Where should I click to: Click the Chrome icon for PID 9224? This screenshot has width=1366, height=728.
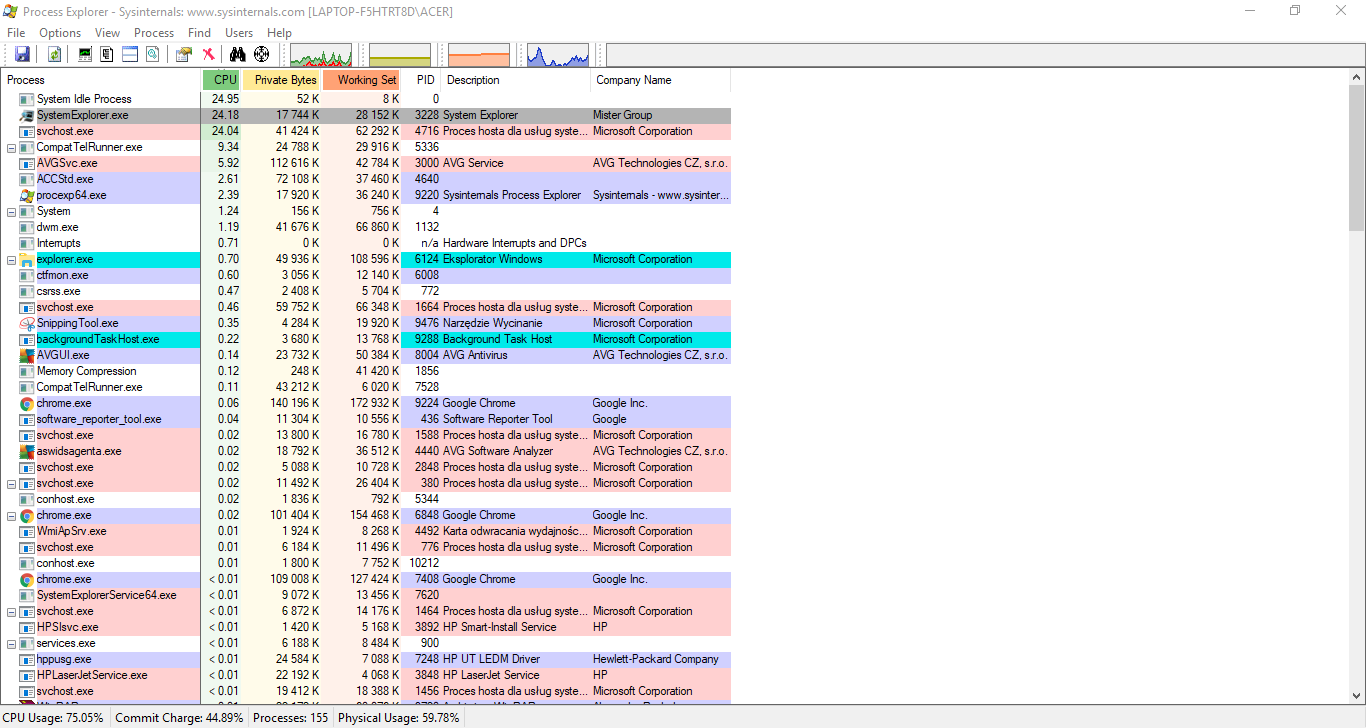pos(27,403)
